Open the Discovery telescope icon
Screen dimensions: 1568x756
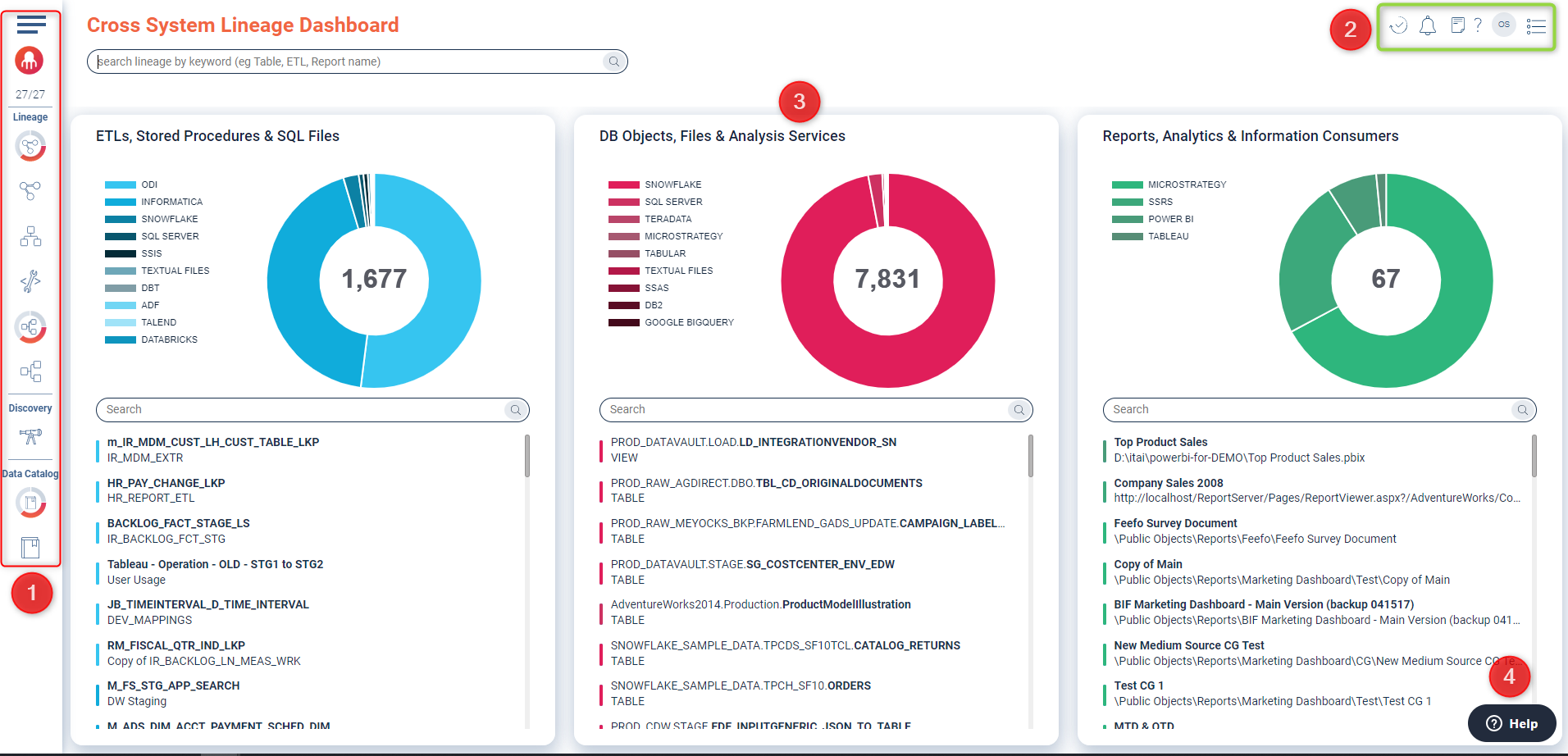pyautogui.click(x=30, y=436)
